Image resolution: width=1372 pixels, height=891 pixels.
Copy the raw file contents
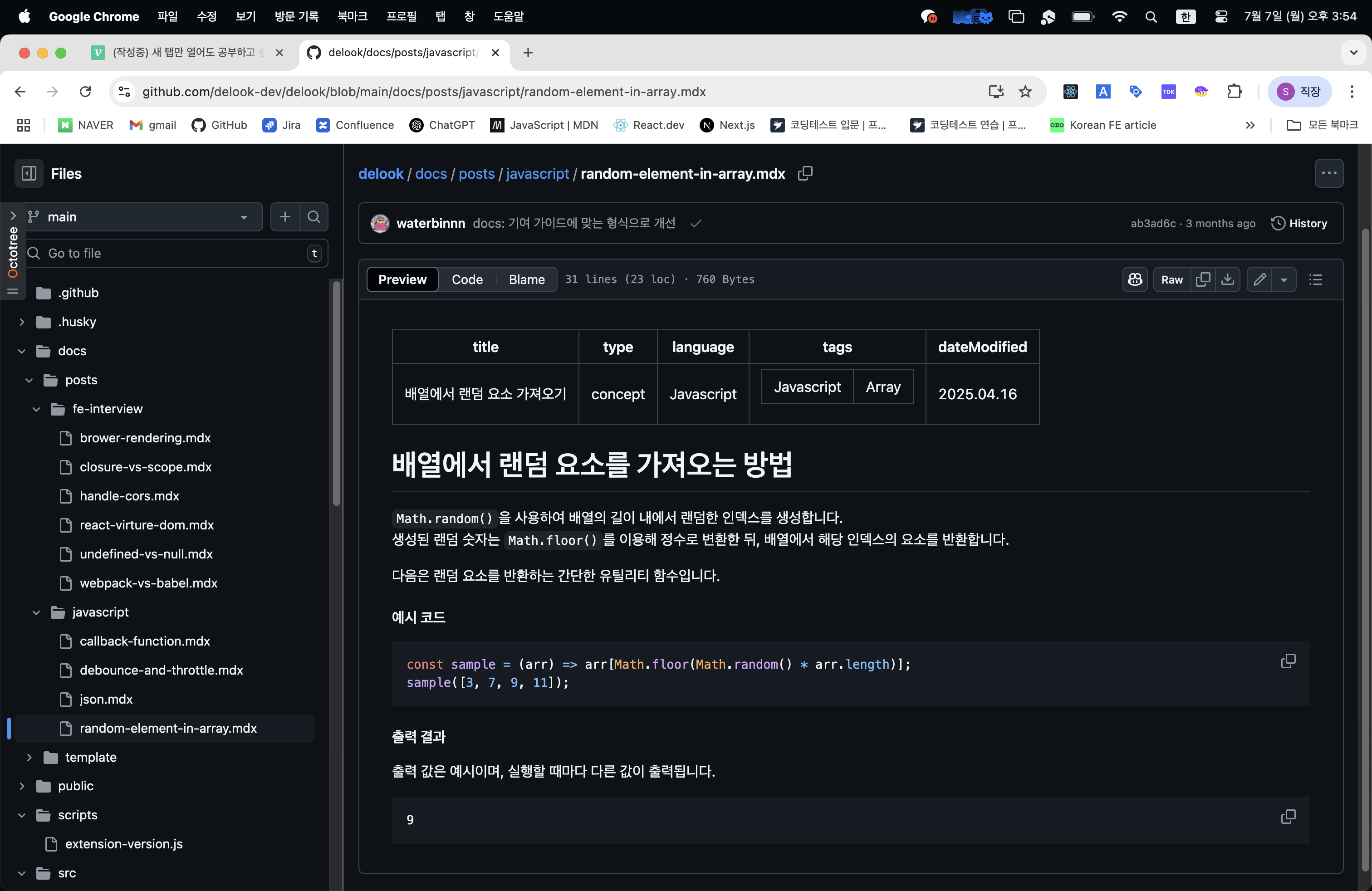(x=1203, y=279)
